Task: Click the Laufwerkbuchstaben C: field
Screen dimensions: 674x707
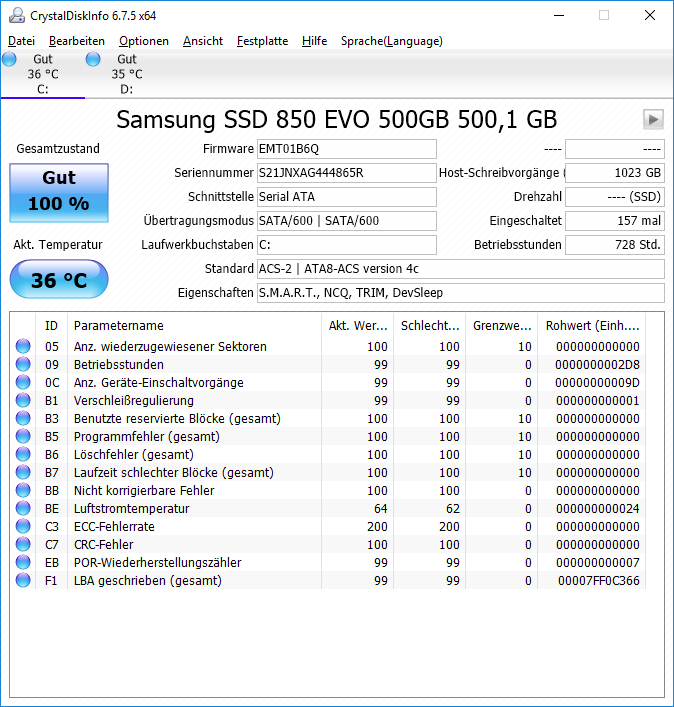Action: click(x=347, y=244)
